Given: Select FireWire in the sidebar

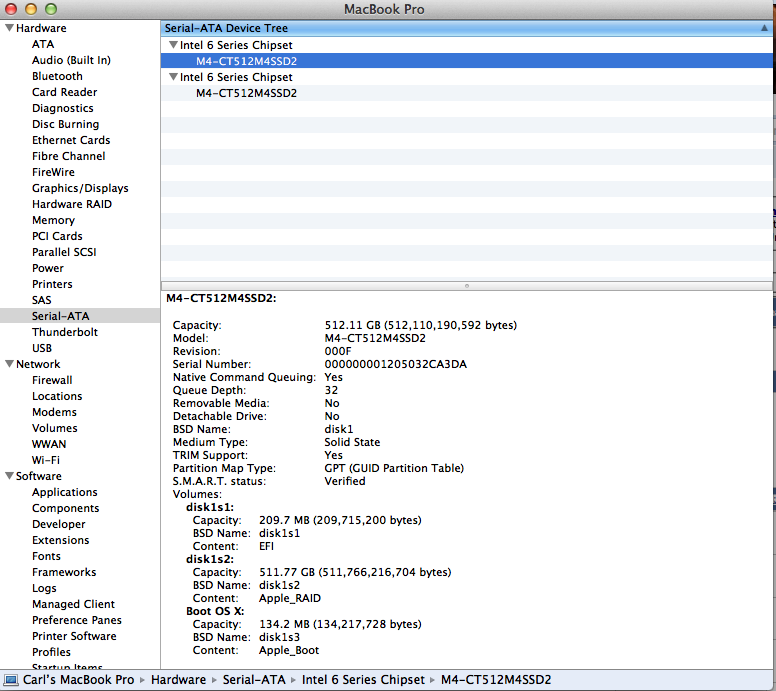Looking at the screenshot, I should tap(53, 172).
